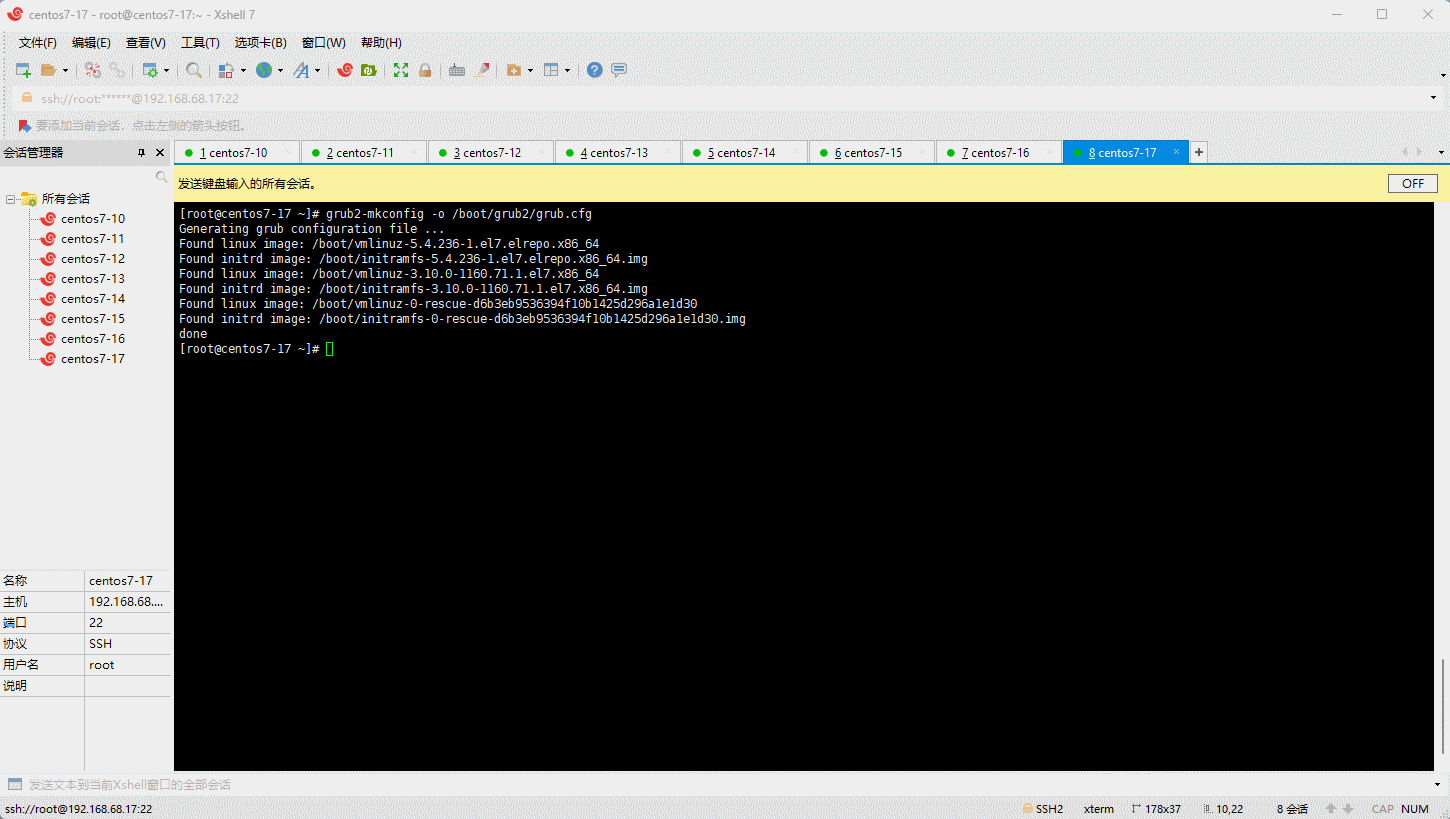Open Help via blue question icon

click(x=595, y=70)
